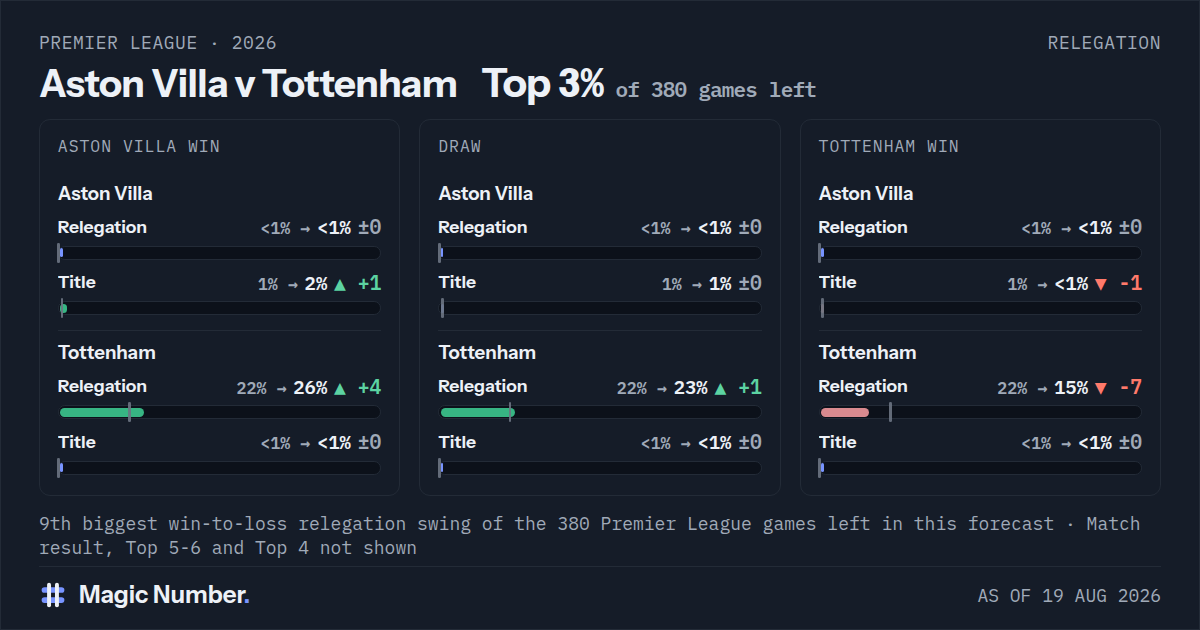The height and width of the screenshot is (630, 1200).
Task: Click green up arrow beside Tottenham 26% relegation
Action: tap(340, 388)
